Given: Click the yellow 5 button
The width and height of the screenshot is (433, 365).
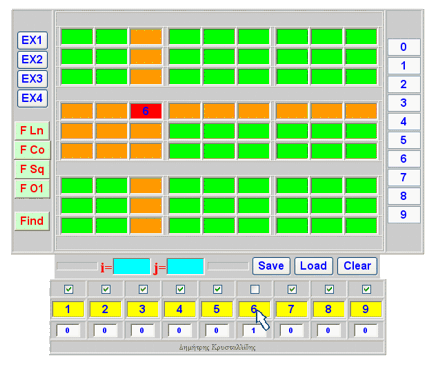Looking at the screenshot, I should (x=217, y=309).
